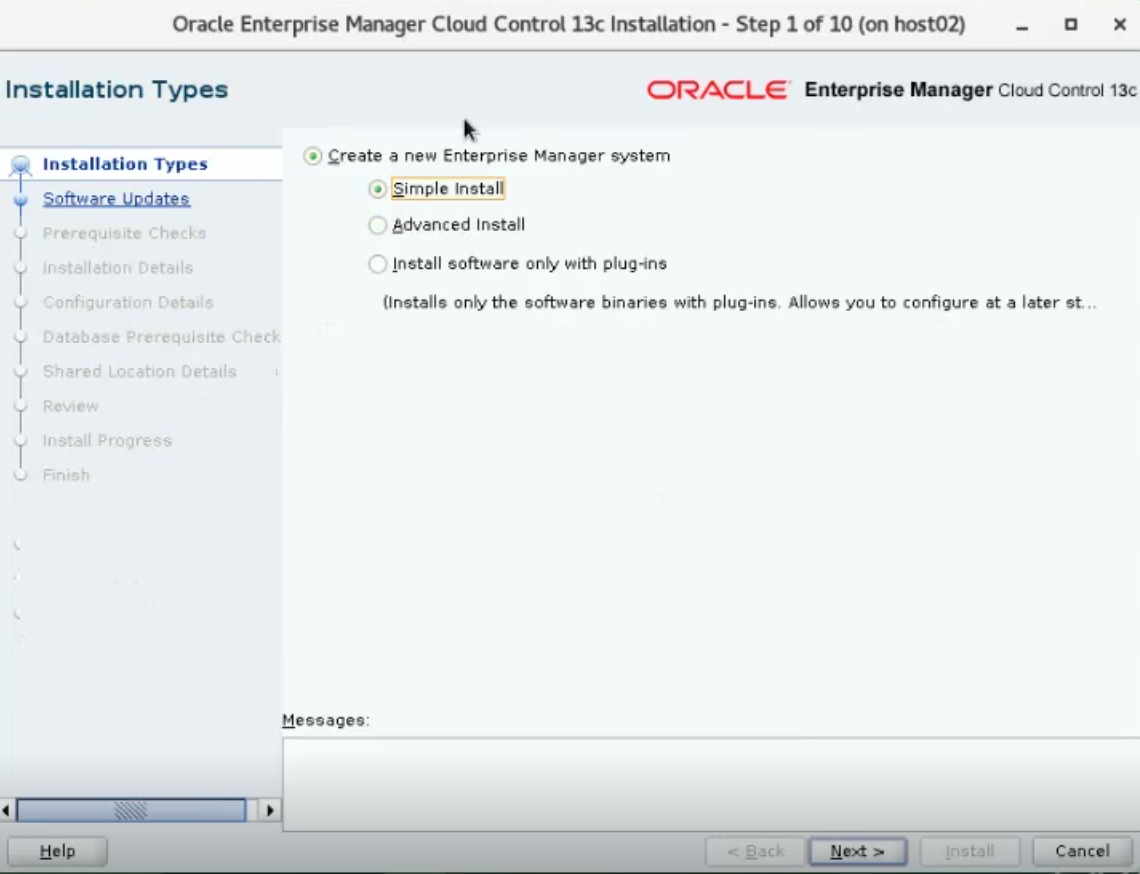Click the Installation Types step bullet icon
1140x874 pixels.
pos(20,165)
